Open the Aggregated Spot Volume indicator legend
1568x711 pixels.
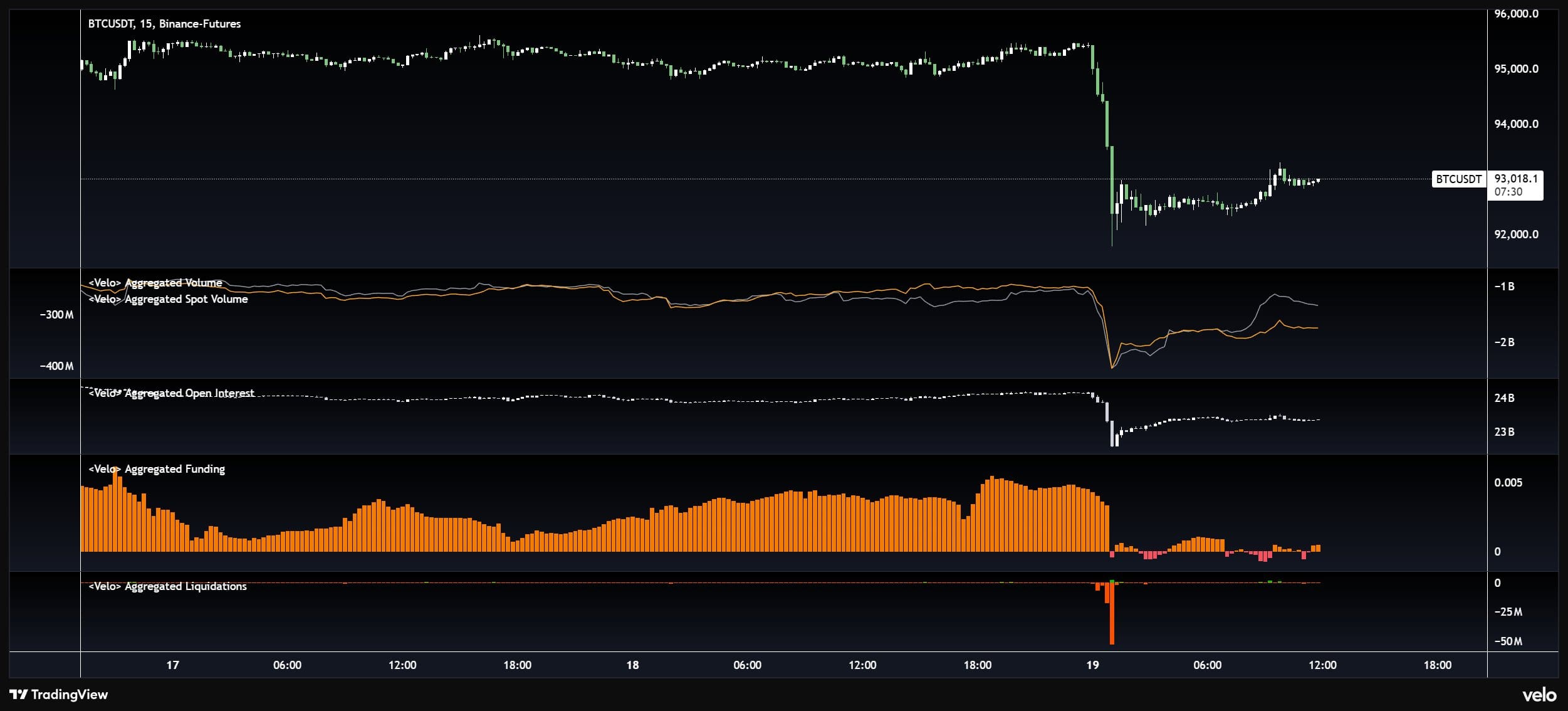(x=168, y=299)
